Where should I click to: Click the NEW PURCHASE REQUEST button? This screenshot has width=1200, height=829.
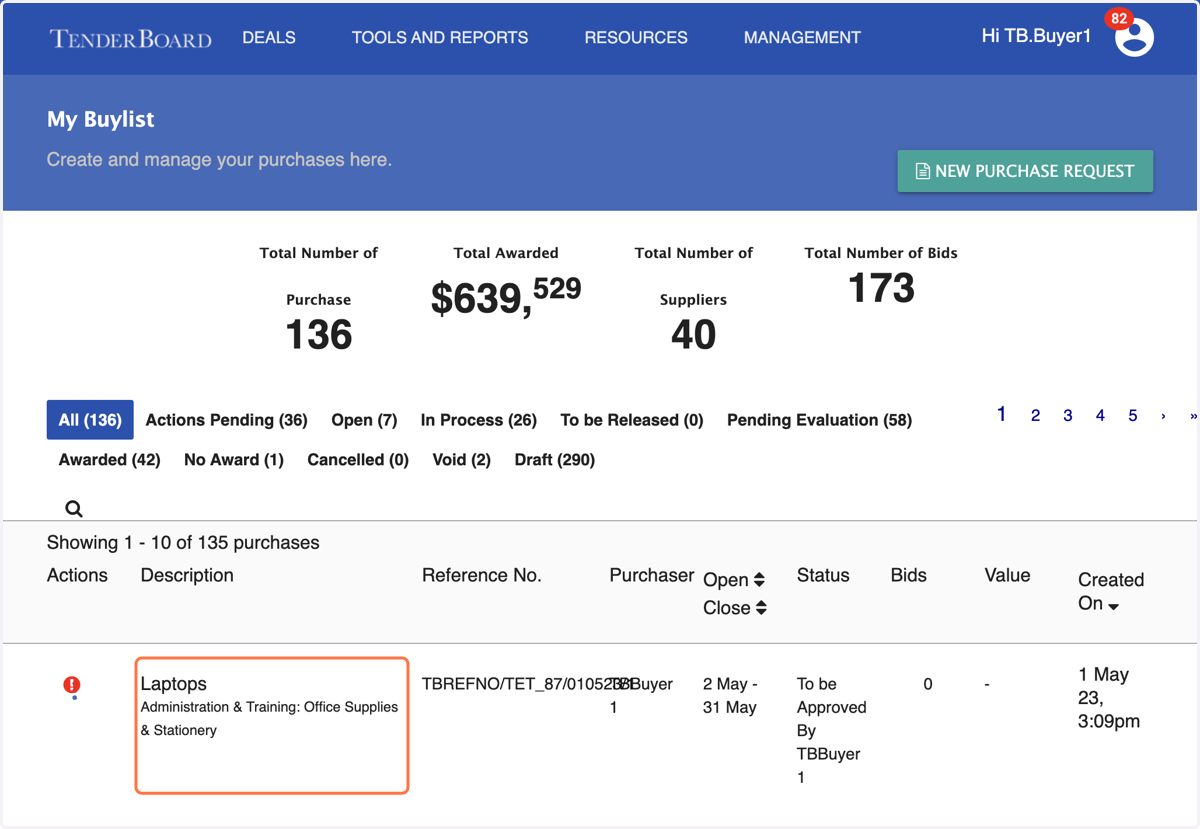(1025, 171)
